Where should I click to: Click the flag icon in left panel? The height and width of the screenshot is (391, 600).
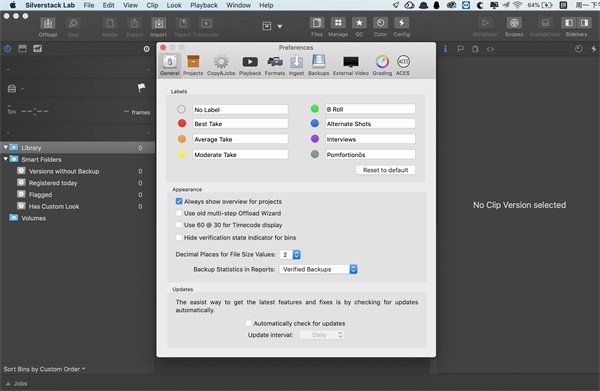click(141, 88)
